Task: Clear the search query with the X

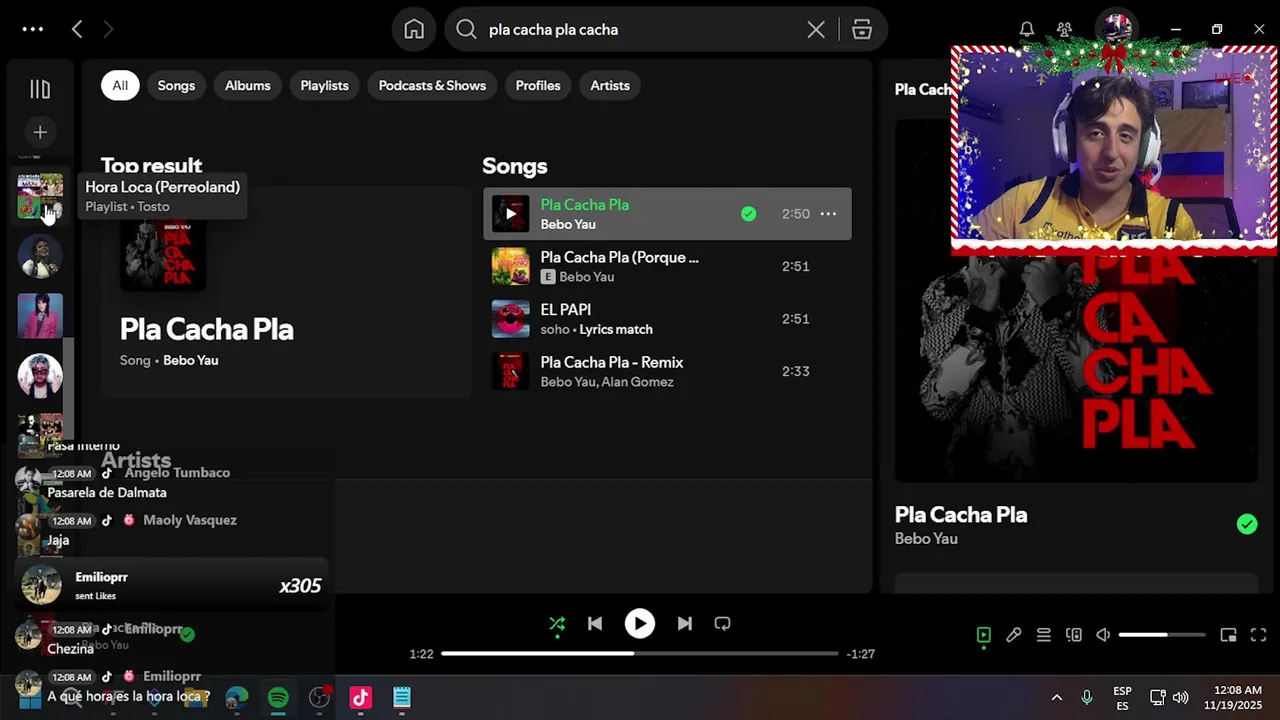Action: (x=816, y=29)
